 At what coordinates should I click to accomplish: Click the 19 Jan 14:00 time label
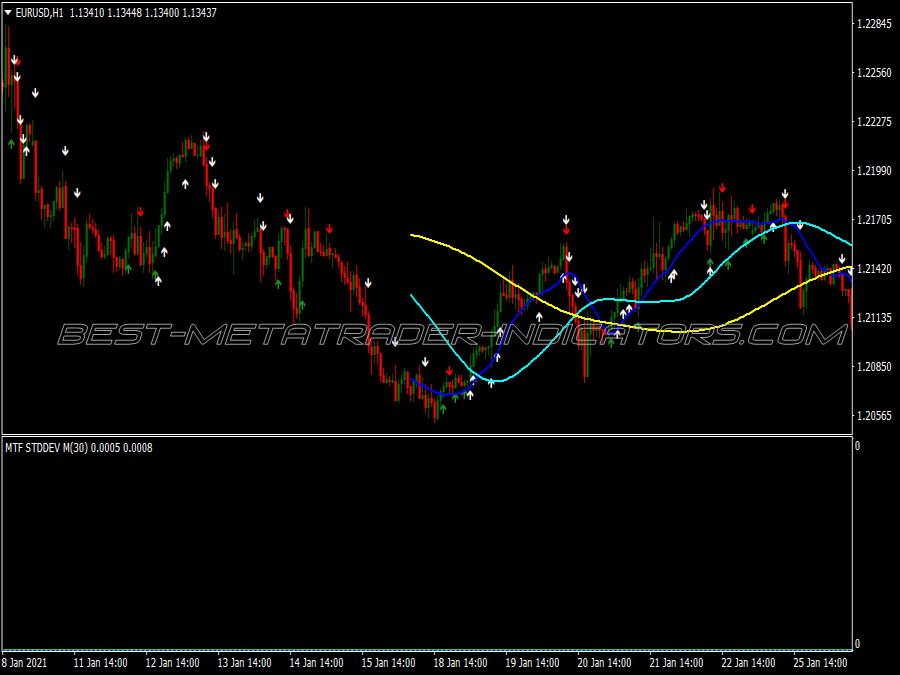532,662
